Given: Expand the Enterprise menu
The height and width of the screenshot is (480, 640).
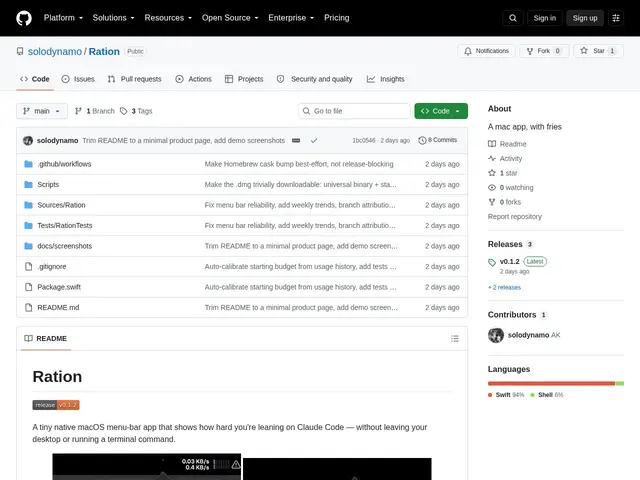Looking at the screenshot, I should coord(291,18).
